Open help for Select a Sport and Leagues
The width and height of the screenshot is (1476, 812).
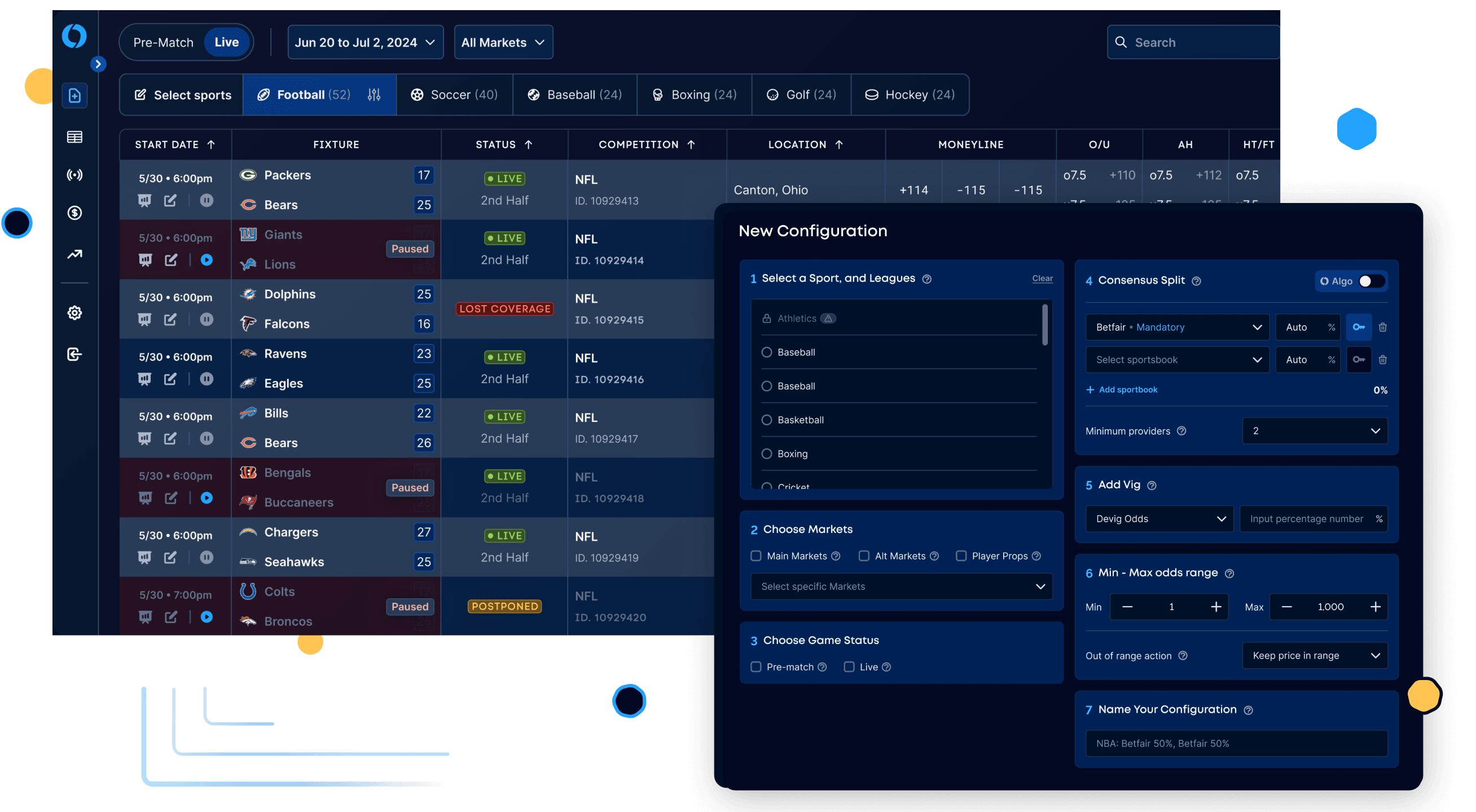click(x=926, y=279)
